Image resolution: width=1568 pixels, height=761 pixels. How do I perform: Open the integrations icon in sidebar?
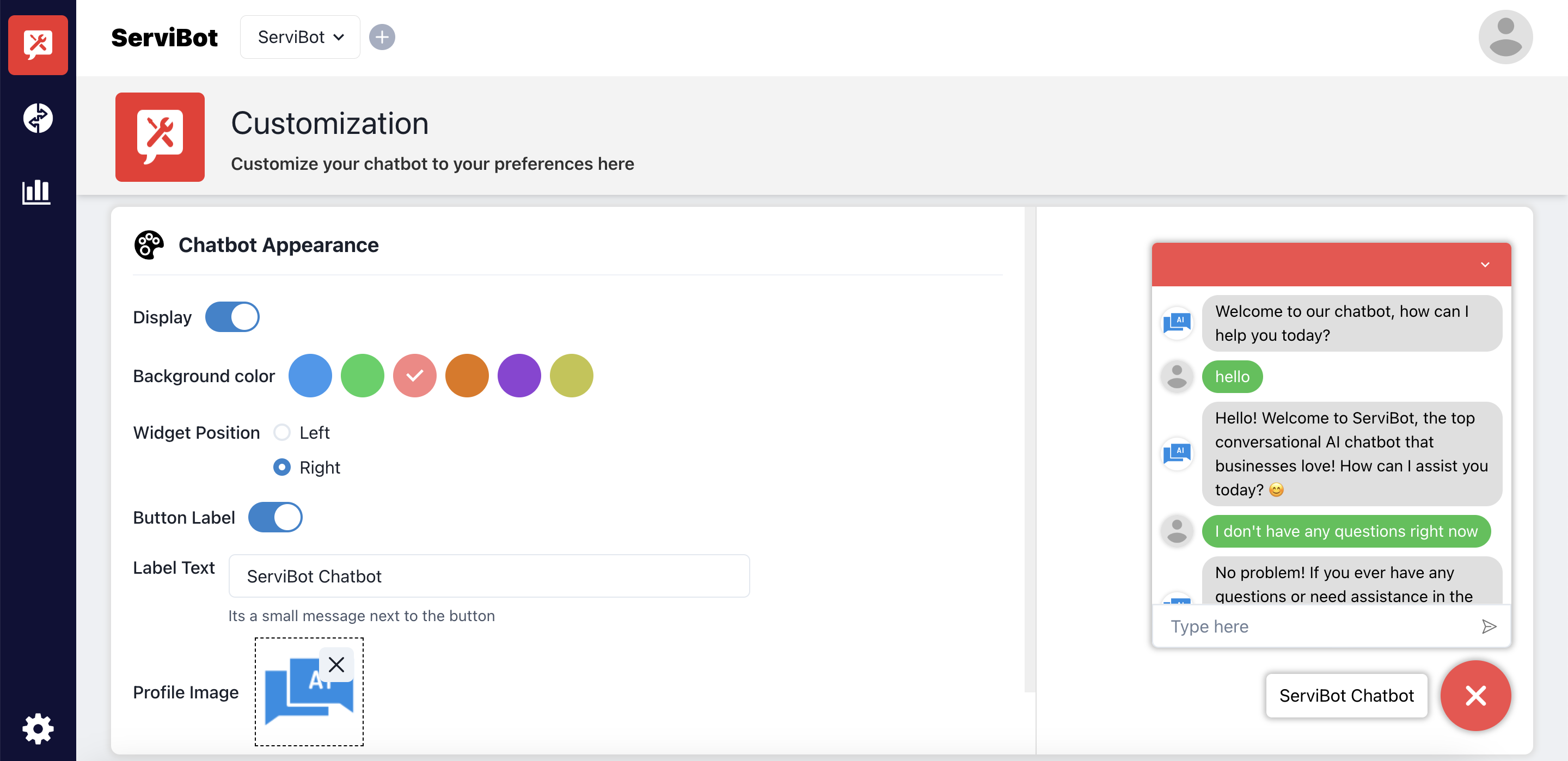click(38, 118)
